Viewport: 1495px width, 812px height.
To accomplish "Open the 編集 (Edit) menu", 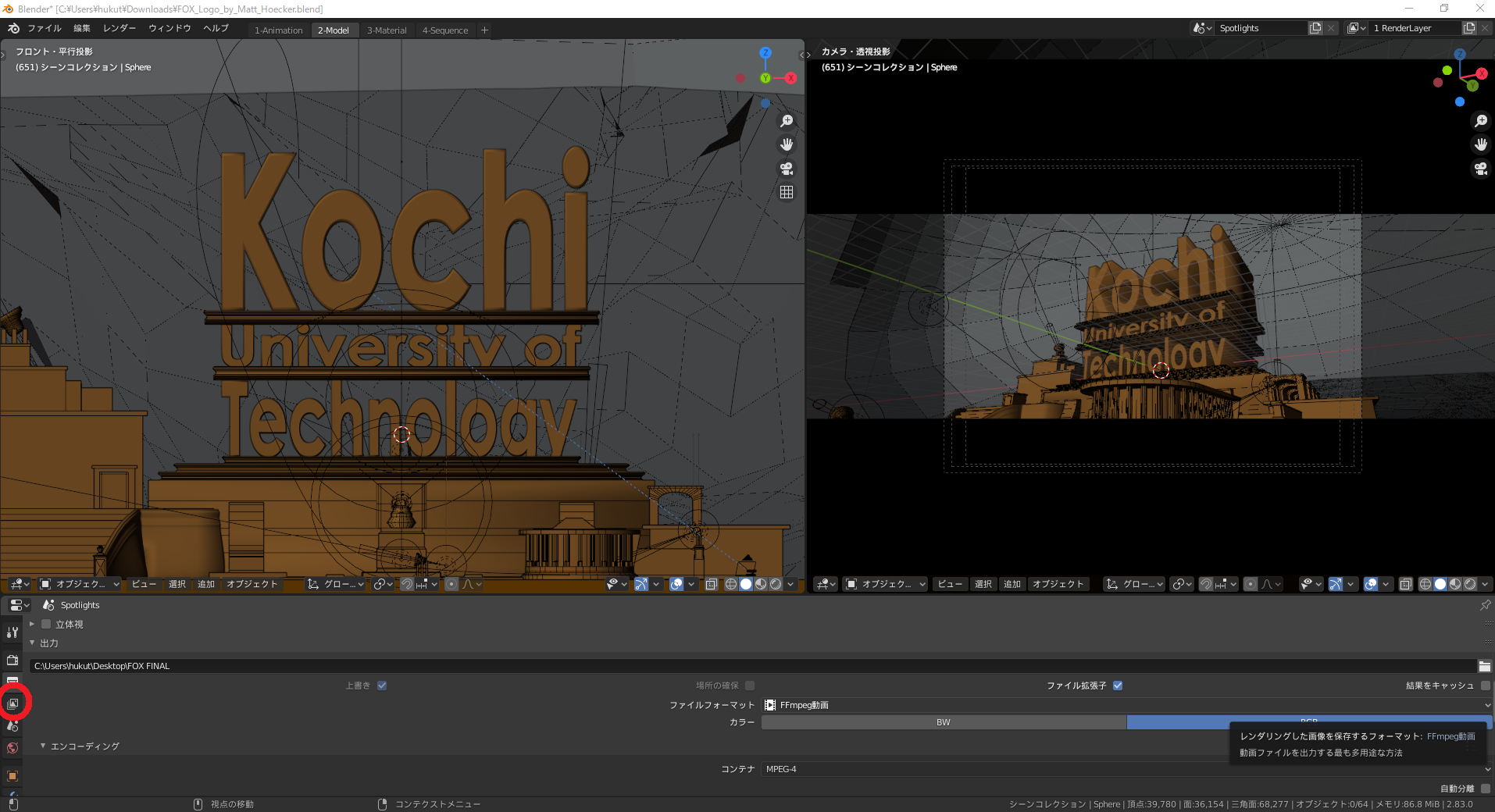I will pos(82,28).
